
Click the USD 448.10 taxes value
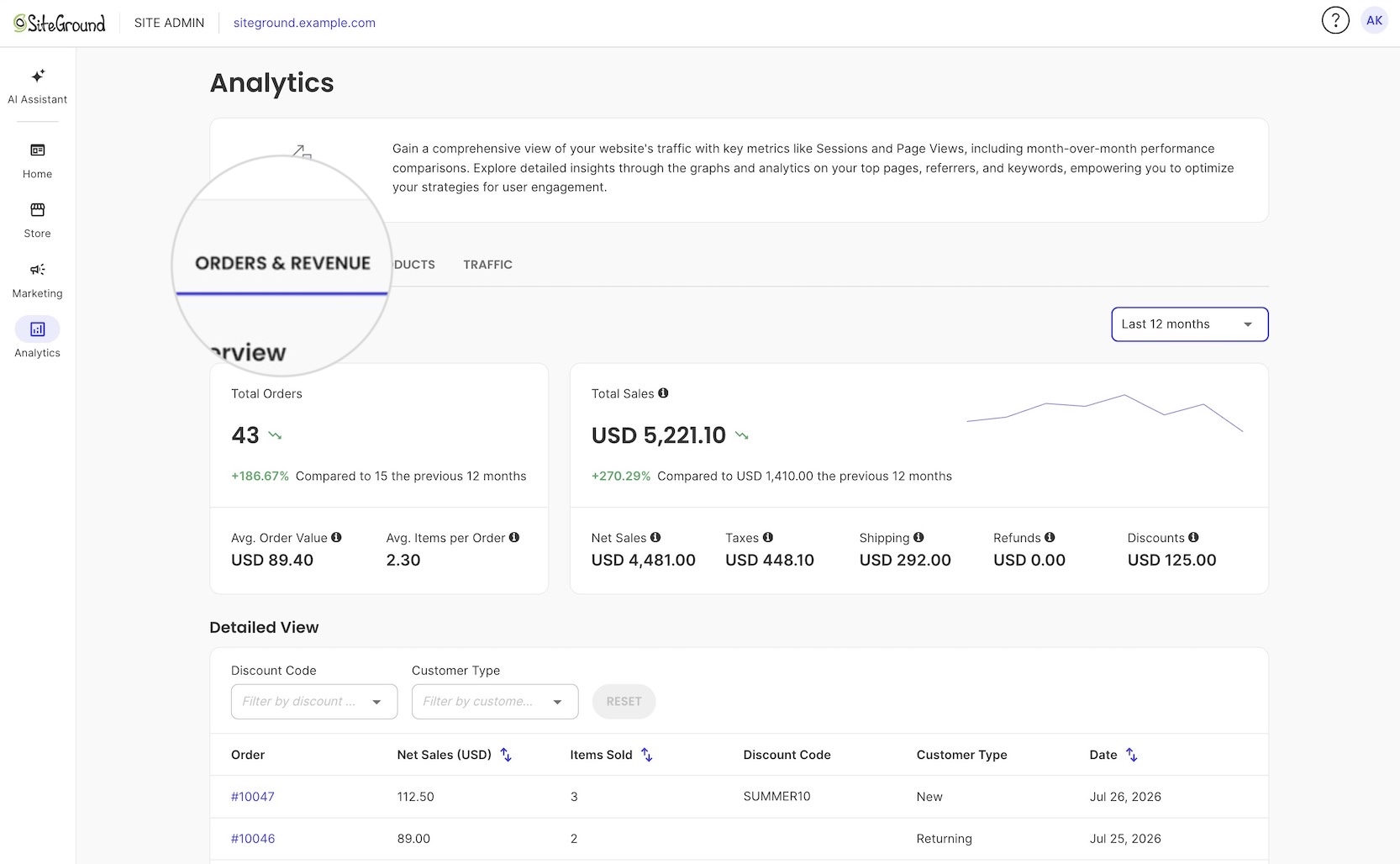coord(770,560)
